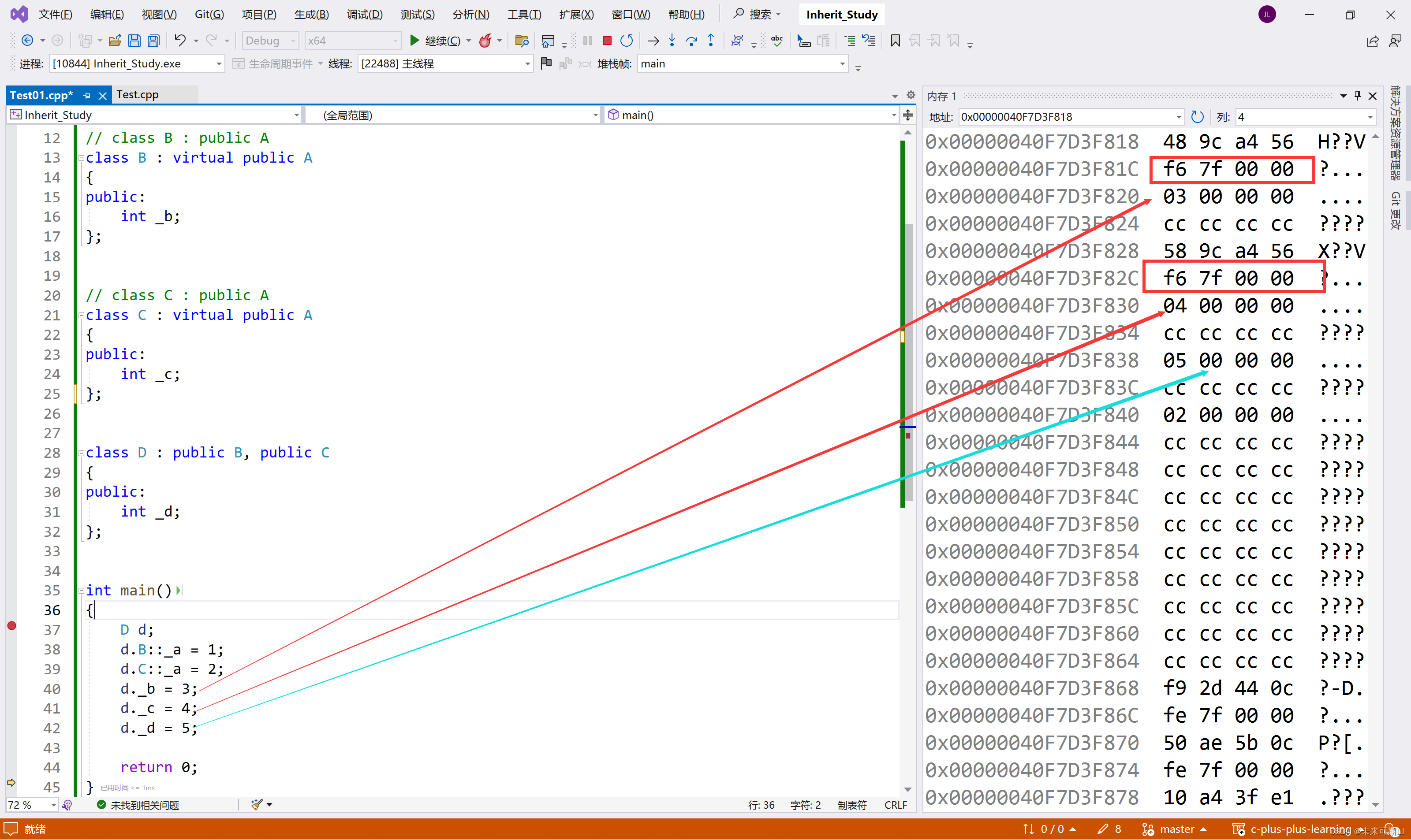This screenshot has width=1411, height=840.
Task: Click the split editor window handle
Action: tap(907, 115)
